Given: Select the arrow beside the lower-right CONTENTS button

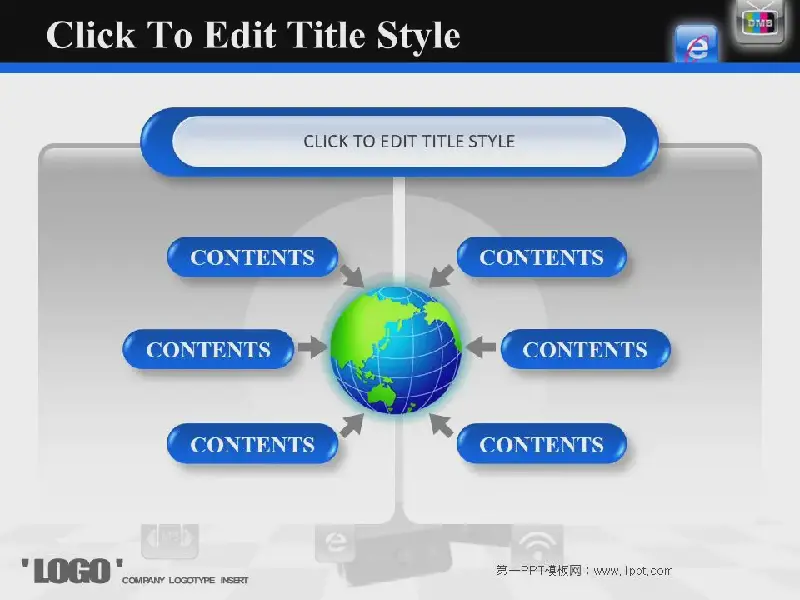Looking at the screenshot, I should pyautogui.click(x=441, y=424).
